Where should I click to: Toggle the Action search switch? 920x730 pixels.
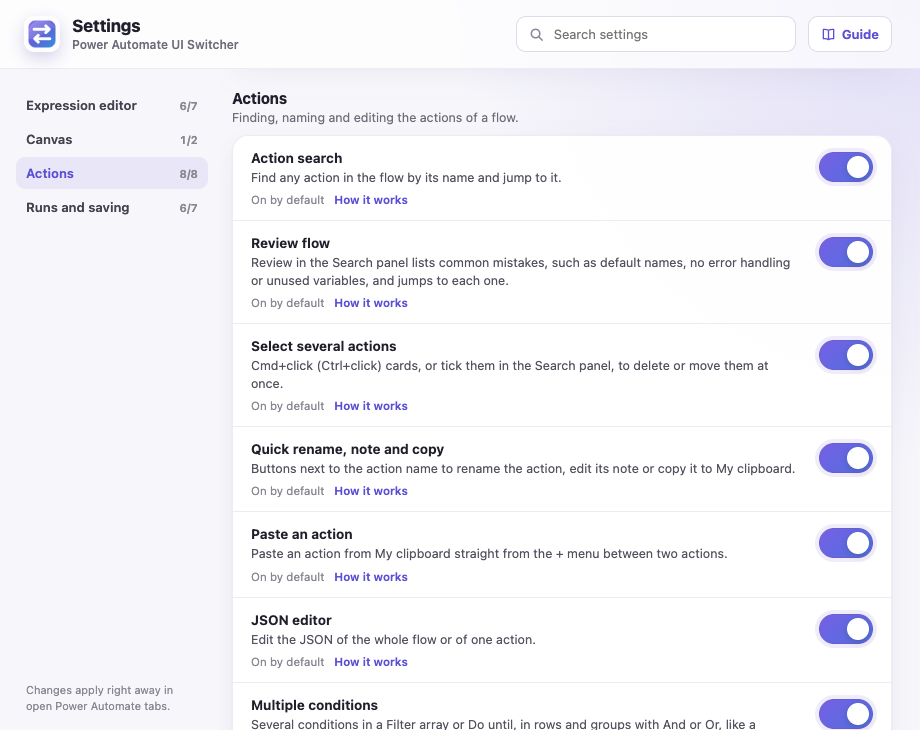tap(845, 167)
